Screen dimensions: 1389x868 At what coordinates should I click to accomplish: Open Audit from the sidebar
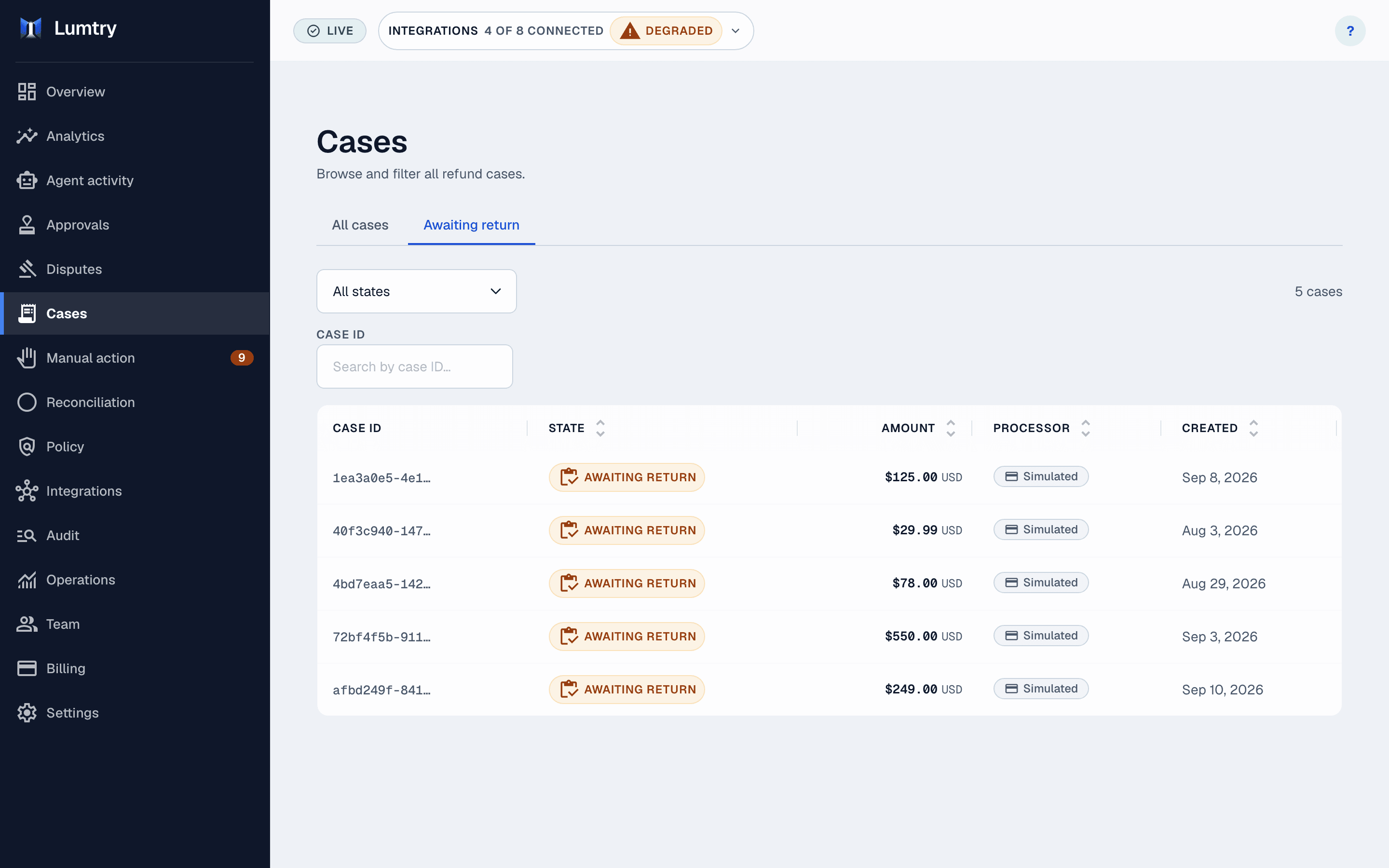[x=135, y=536]
